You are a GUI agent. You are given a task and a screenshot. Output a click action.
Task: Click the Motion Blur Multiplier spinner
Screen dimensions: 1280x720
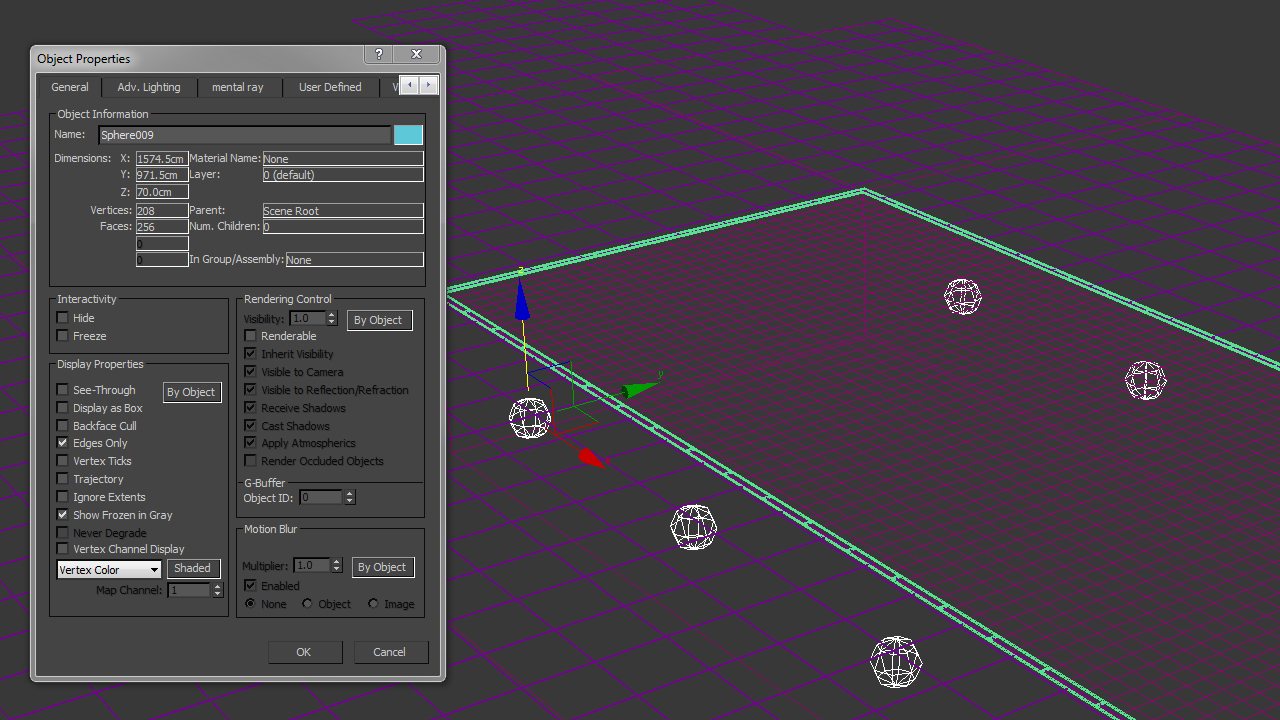click(337, 566)
